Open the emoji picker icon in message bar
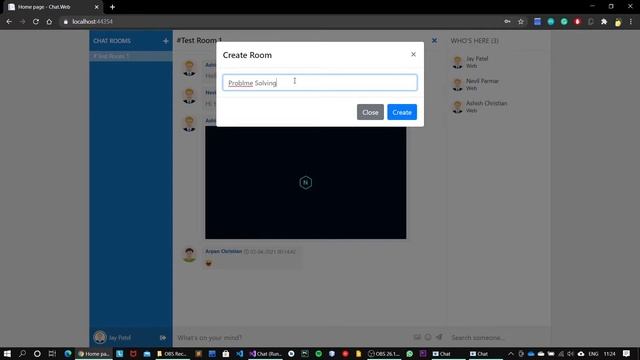The image size is (640, 360). pyautogui.click(x=428, y=337)
